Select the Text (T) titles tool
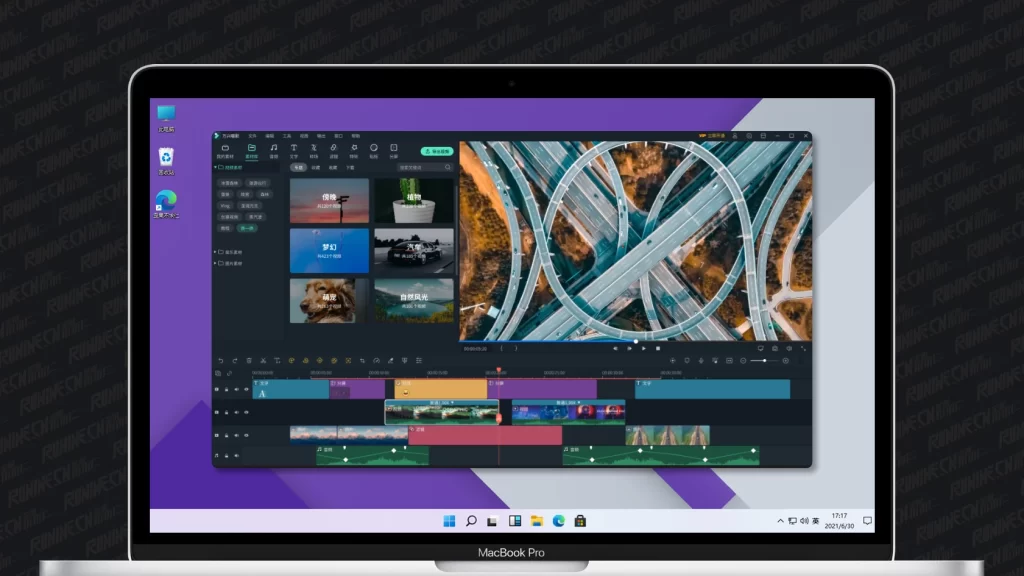 click(294, 150)
